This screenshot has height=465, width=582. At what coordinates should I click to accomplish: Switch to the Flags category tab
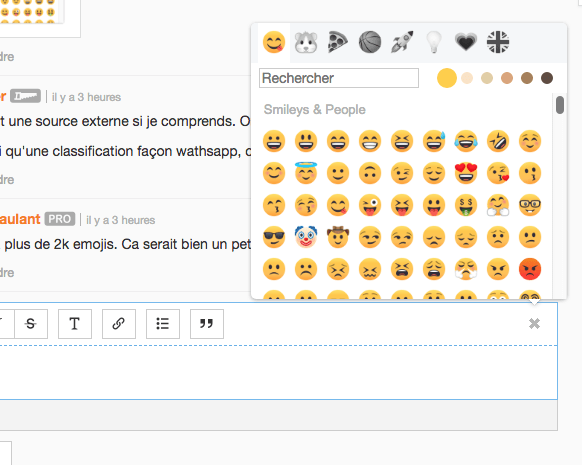pos(498,42)
